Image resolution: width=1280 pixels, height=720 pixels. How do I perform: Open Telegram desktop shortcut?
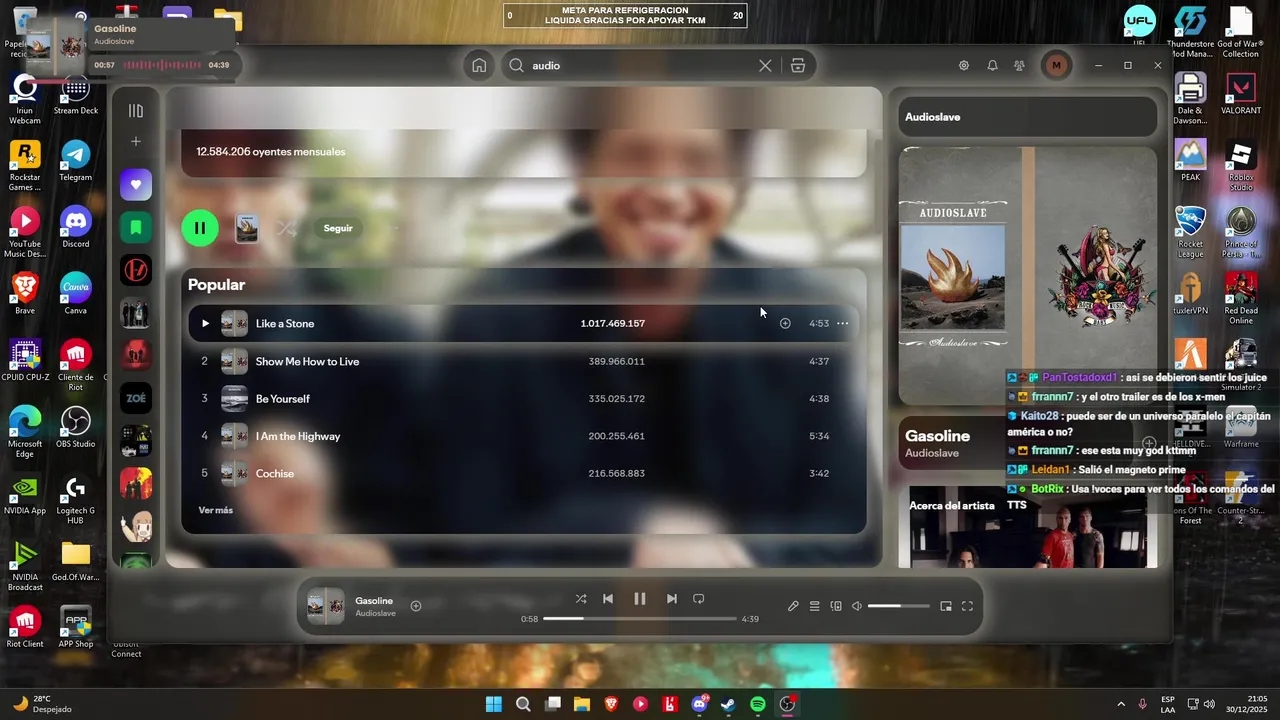point(76,160)
